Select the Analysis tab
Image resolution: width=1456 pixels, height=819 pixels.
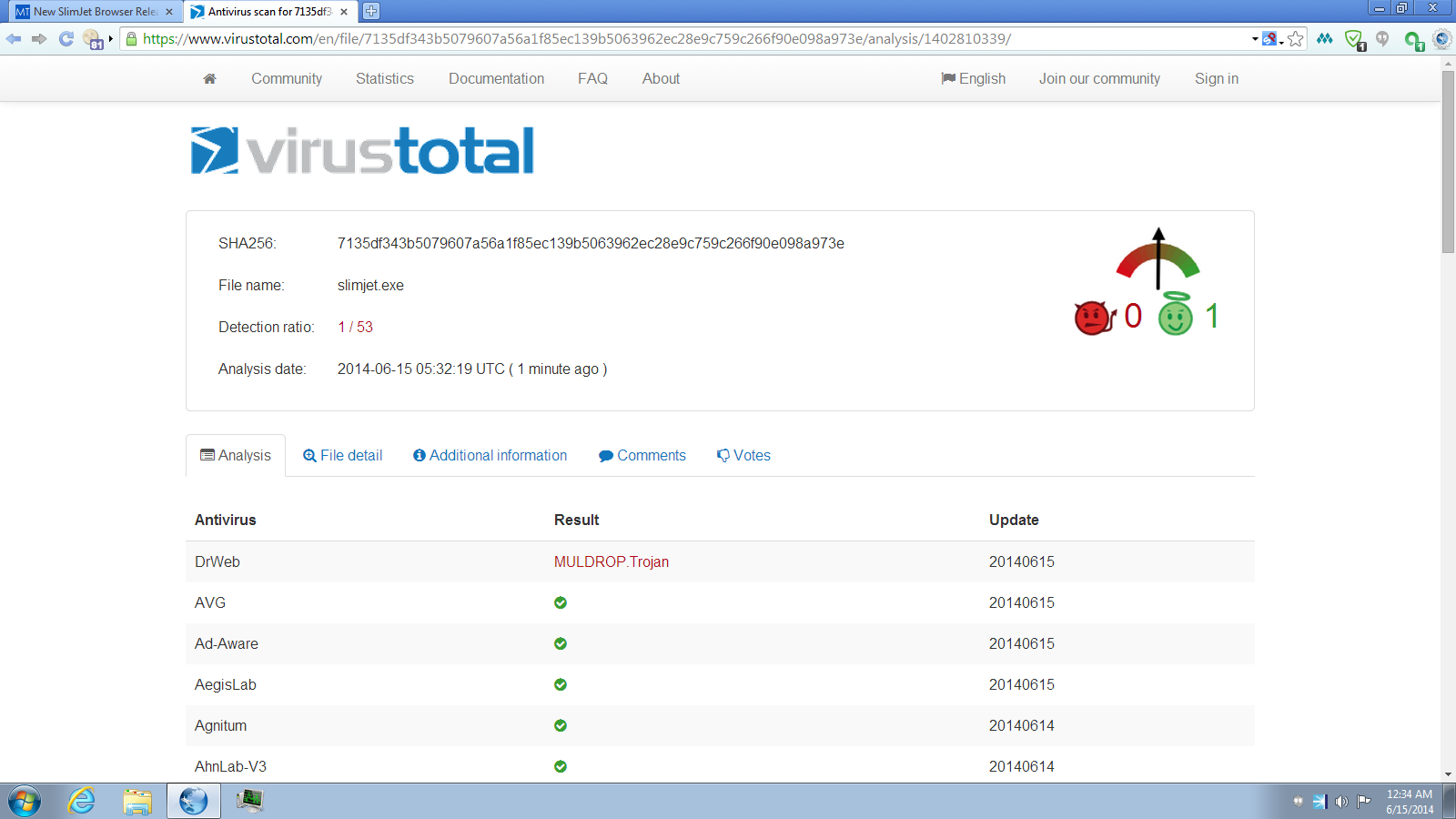[236, 456]
